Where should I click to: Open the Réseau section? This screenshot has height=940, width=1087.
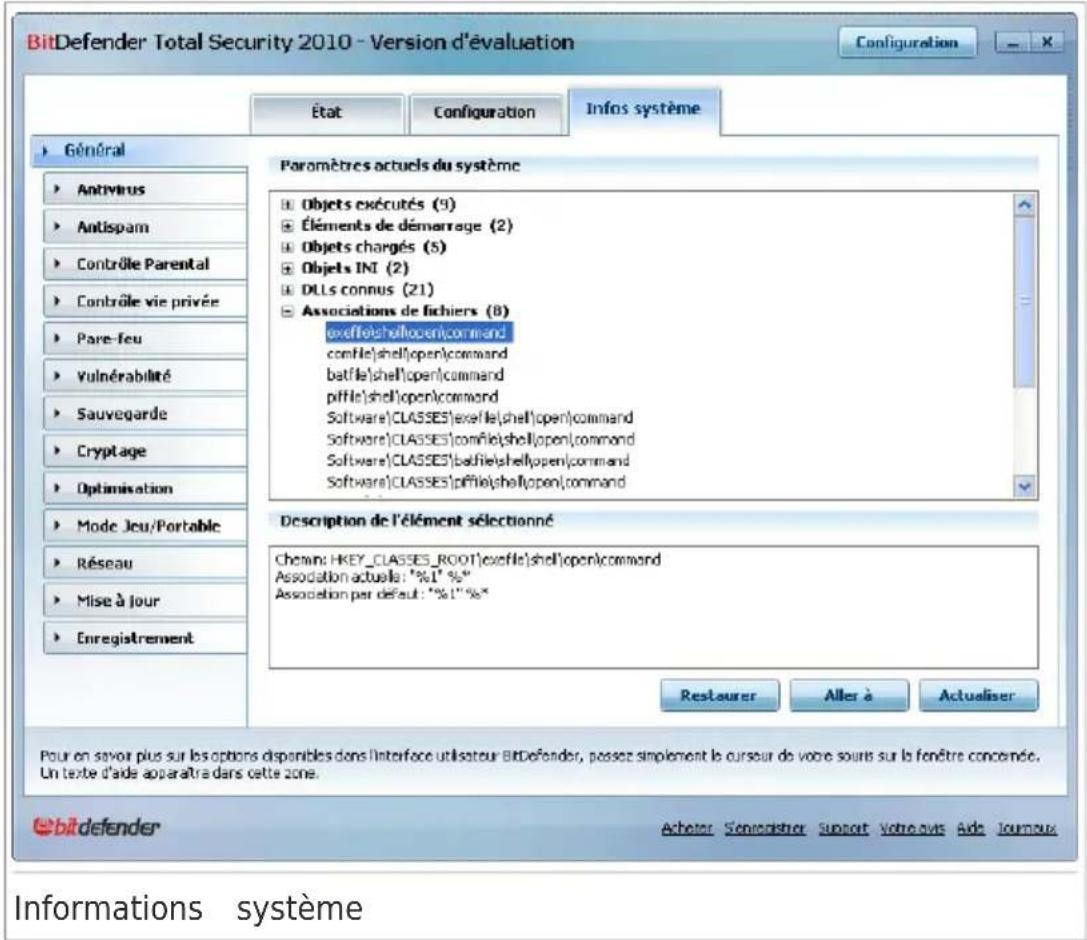(144, 564)
